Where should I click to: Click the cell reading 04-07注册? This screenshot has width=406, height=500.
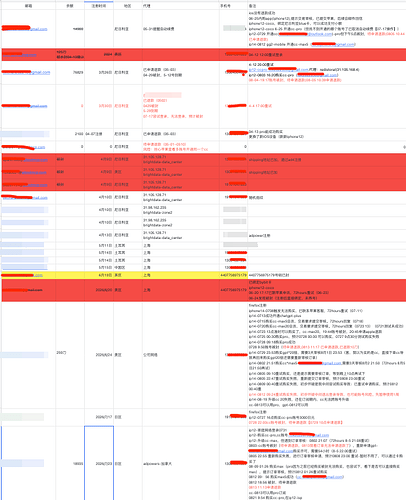coord(99,134)
